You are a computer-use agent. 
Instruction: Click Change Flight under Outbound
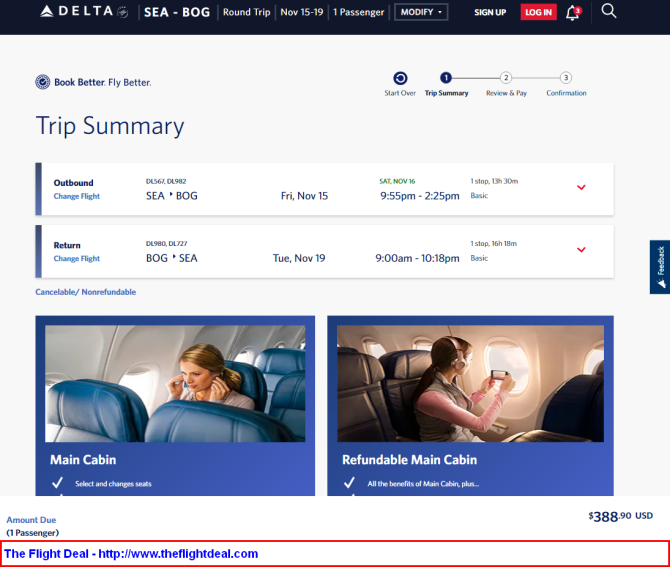pyautogui.click(x=76, y=196)
